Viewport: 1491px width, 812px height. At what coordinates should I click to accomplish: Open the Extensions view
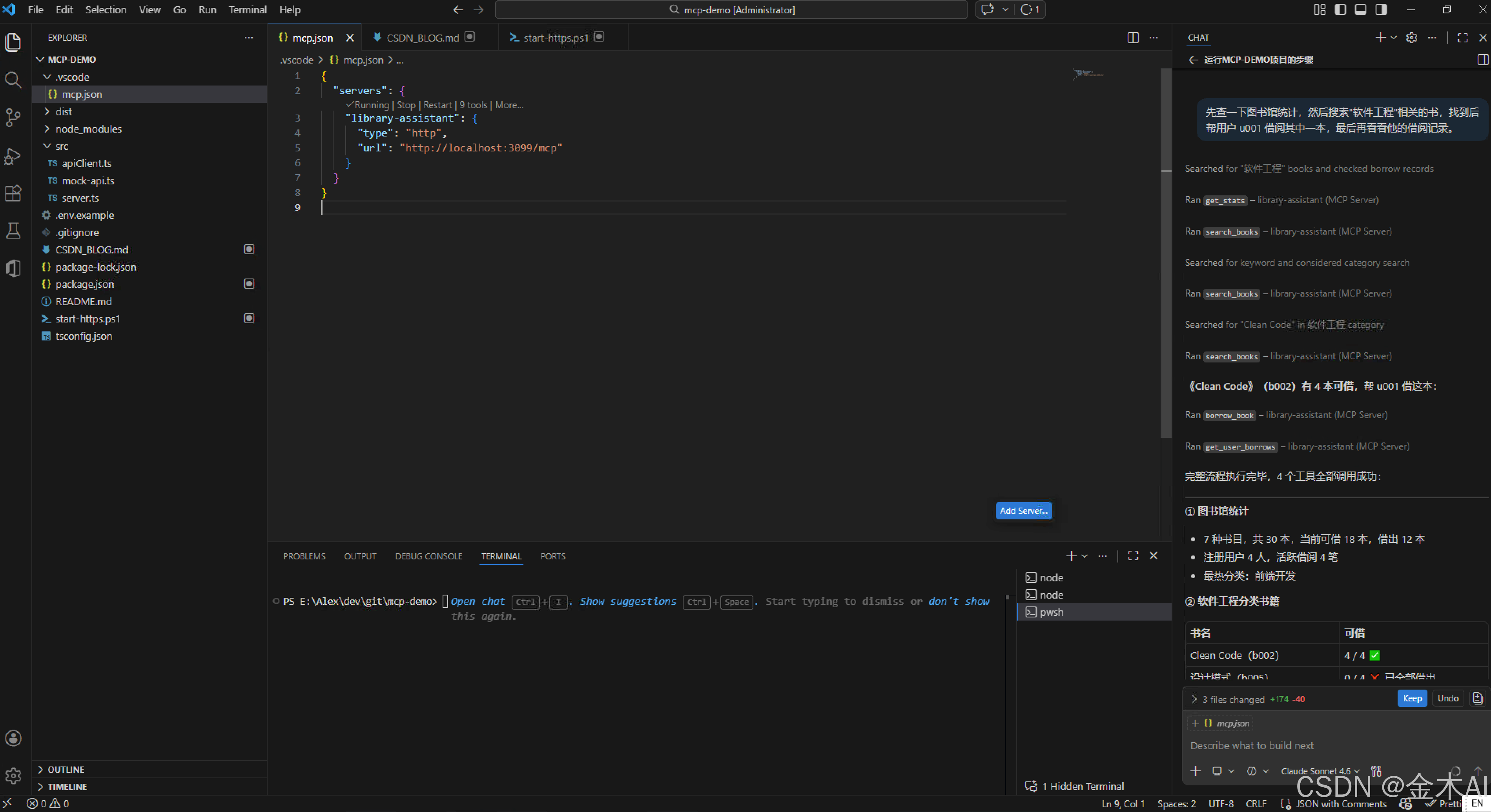[13, 193]
